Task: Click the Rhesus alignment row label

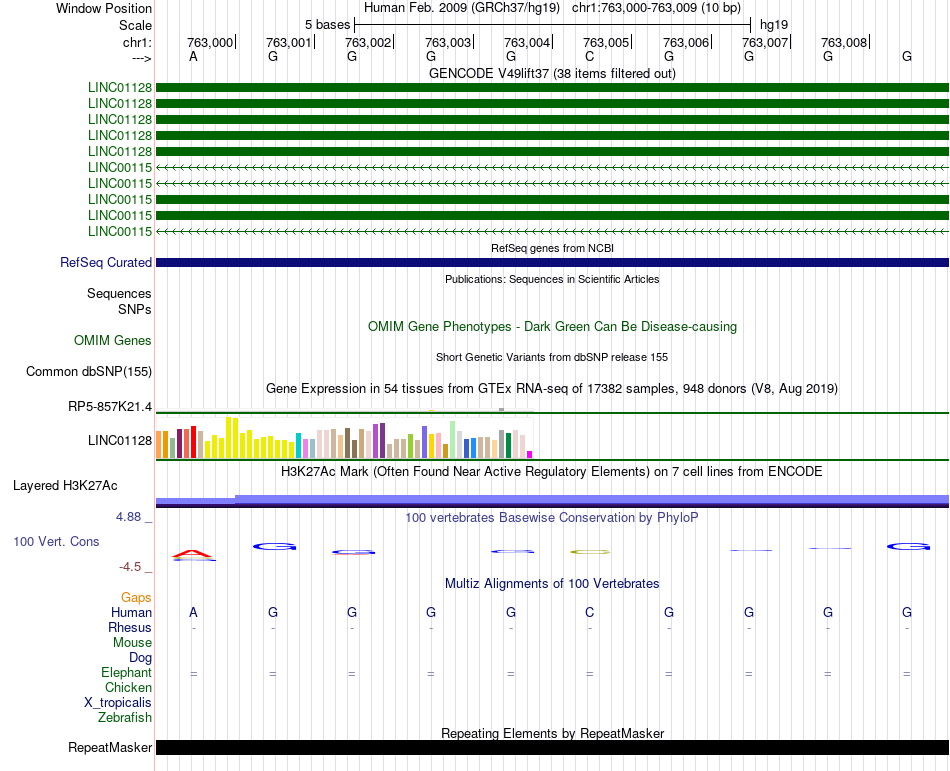Action: [x=130, y=627]
